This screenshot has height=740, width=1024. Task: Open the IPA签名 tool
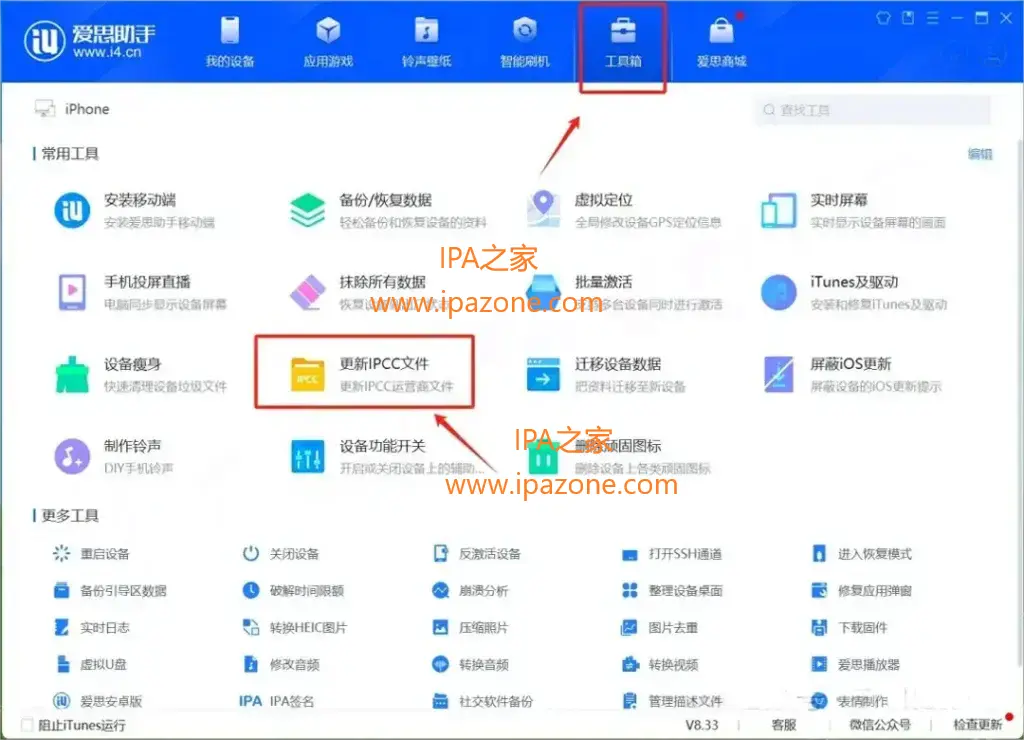[276, 701]
